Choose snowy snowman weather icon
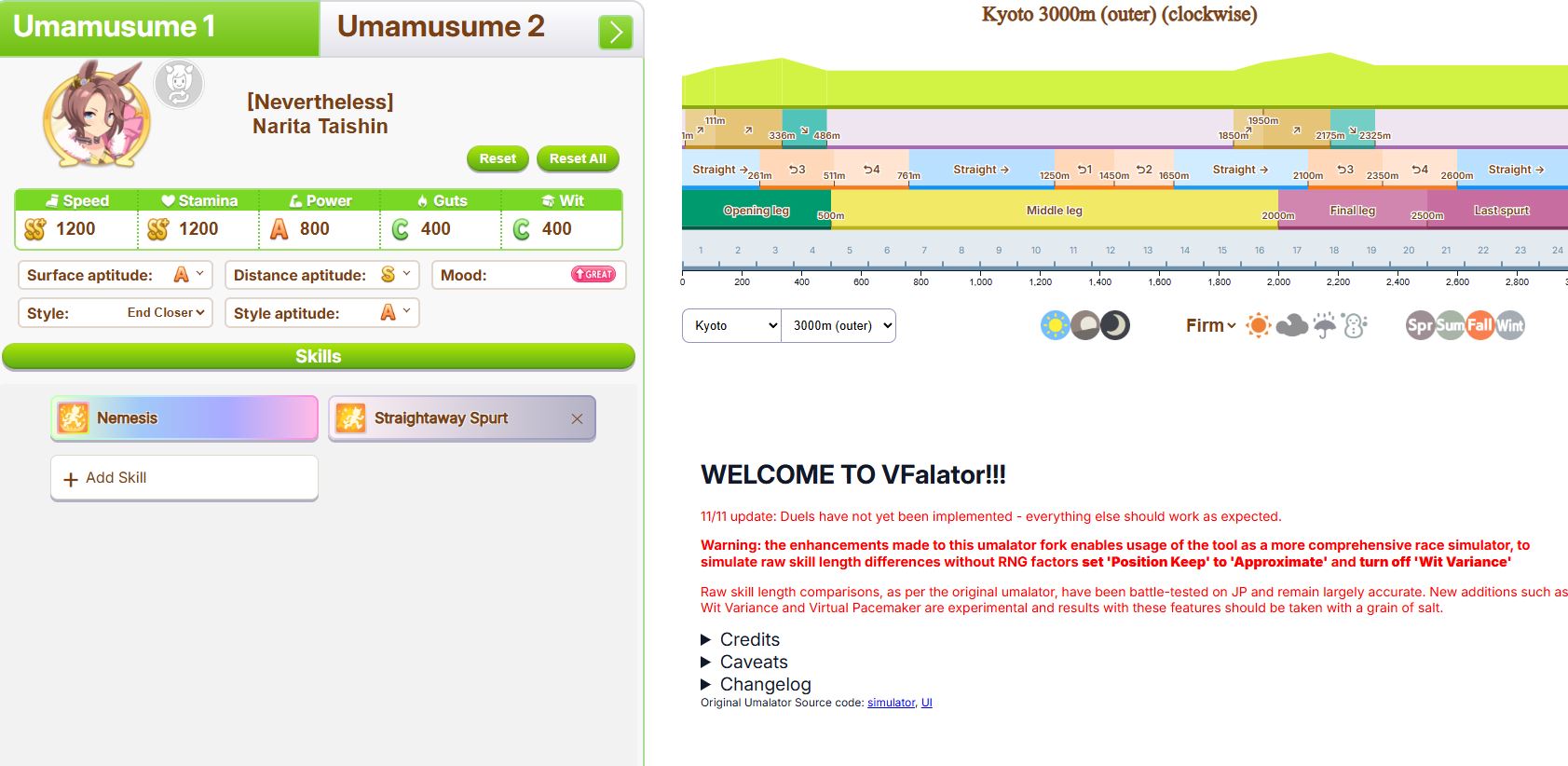1568x766 pixels. 1355,325
